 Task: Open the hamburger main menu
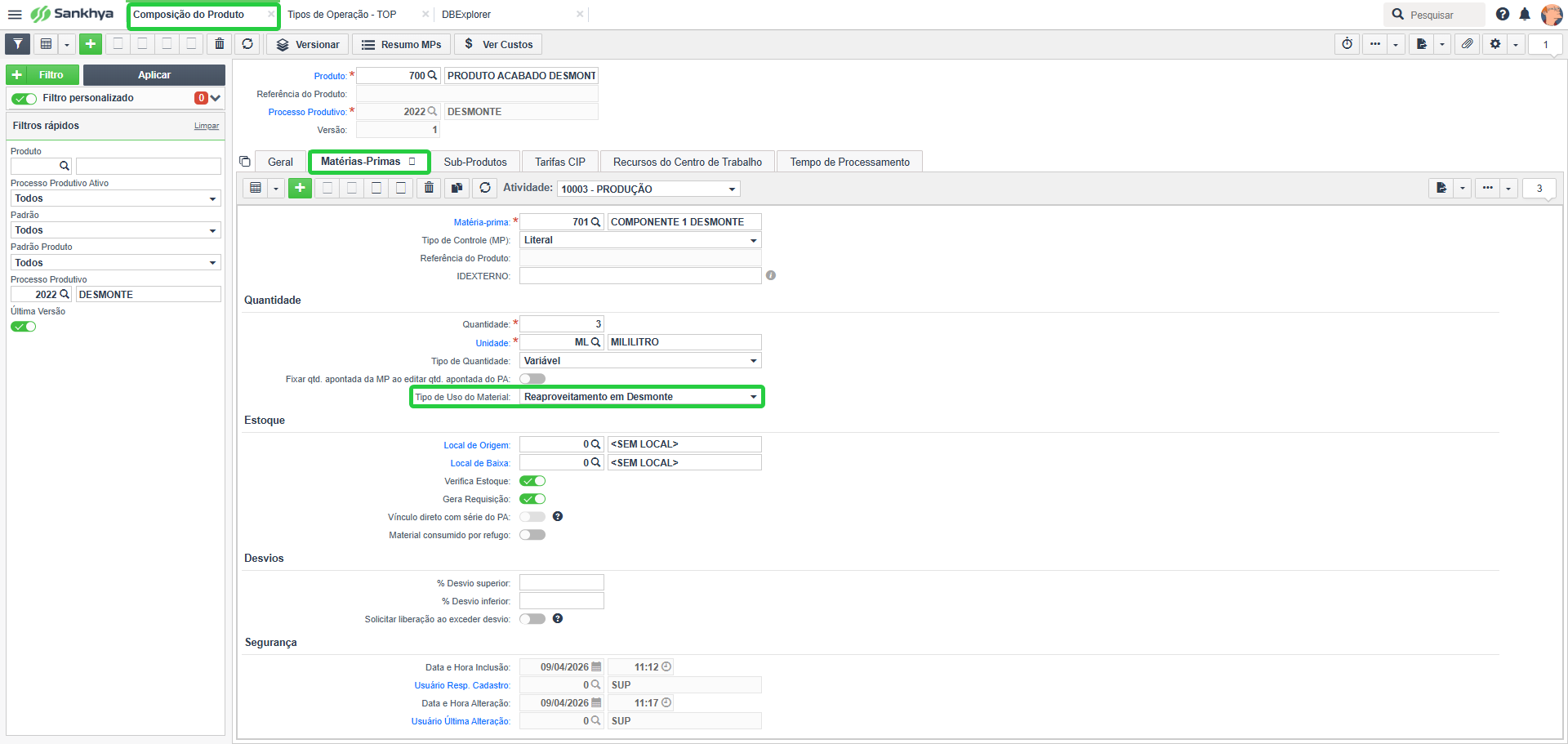[15, 15]
